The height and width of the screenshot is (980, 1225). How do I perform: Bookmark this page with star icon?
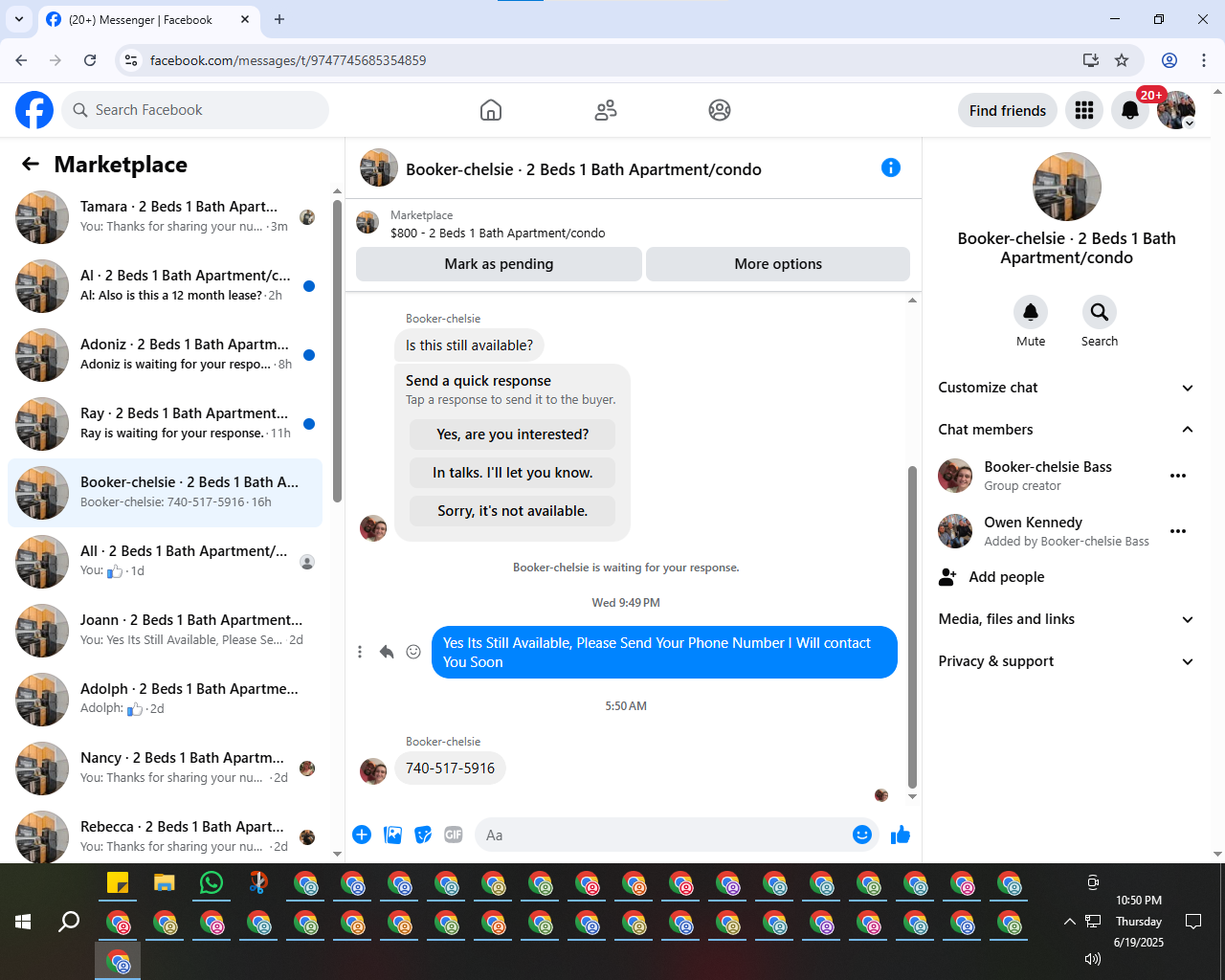(x=1122, y=60)
